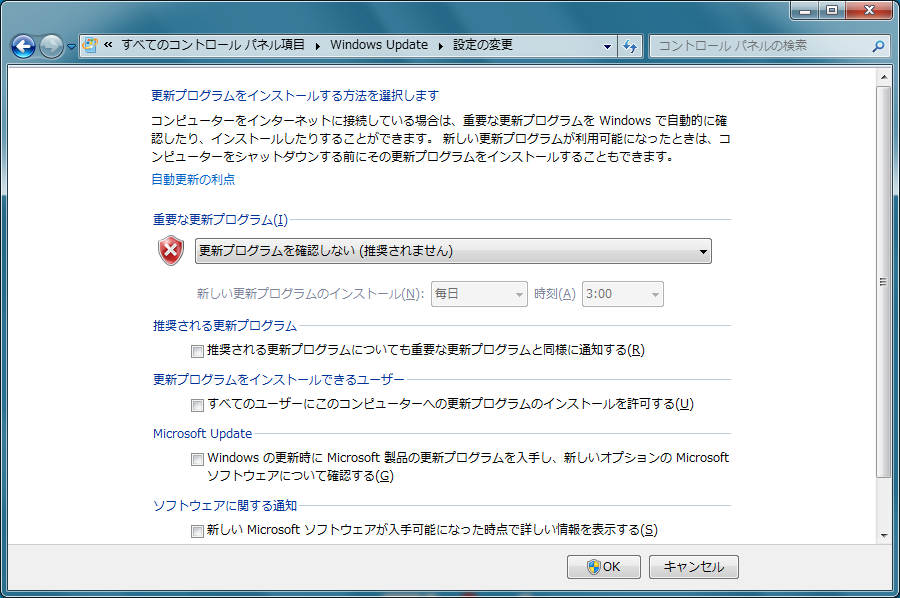Click the 推奨される更新プログラム section heading
900x598 pixels.
pyautogui.click(x=225, y=326)
